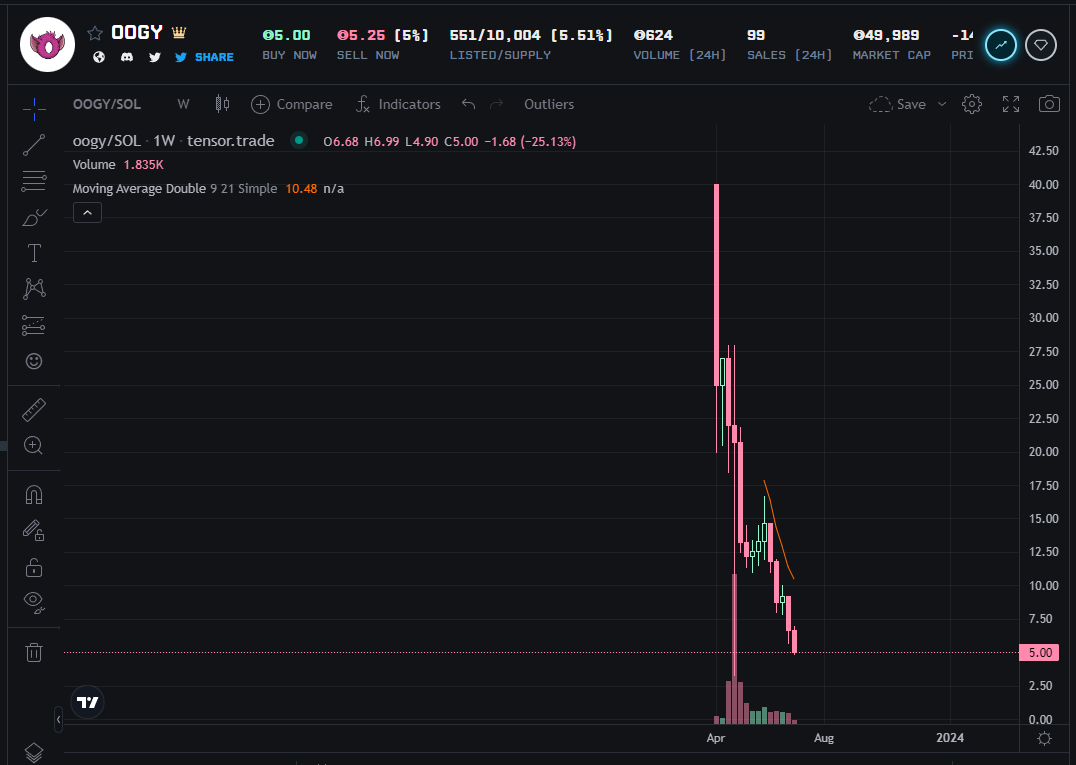The image size is (1076, 765).
Task: Click the green market status dot
Action: point(299,141)
